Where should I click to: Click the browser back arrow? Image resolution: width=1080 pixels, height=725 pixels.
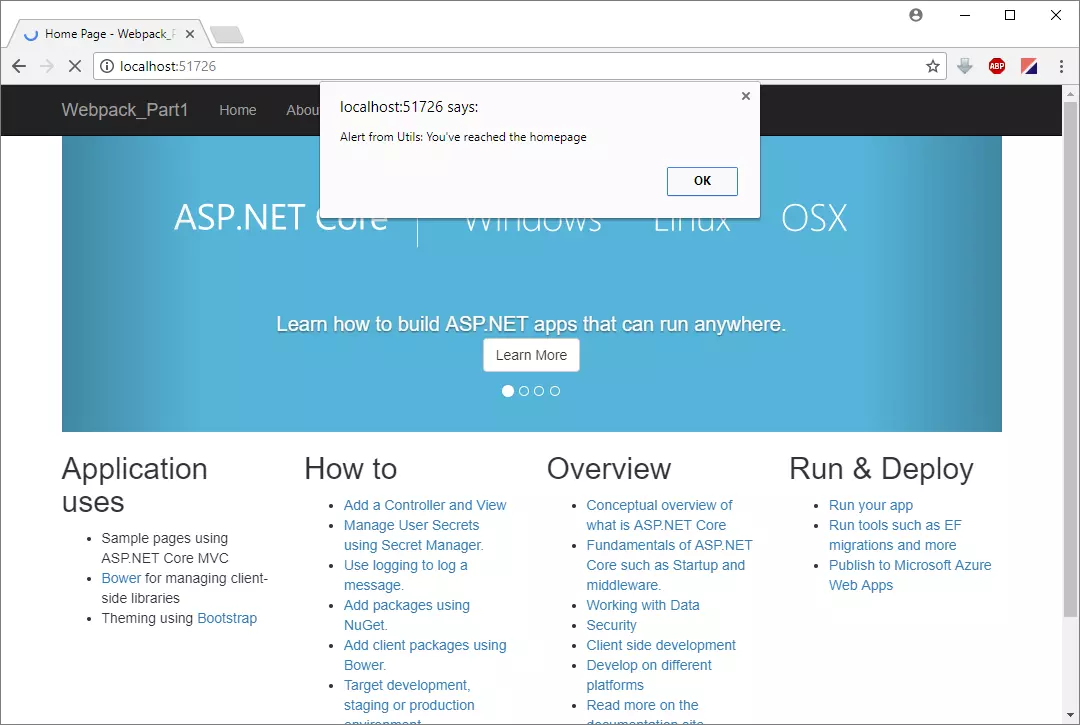coord(19,66)
